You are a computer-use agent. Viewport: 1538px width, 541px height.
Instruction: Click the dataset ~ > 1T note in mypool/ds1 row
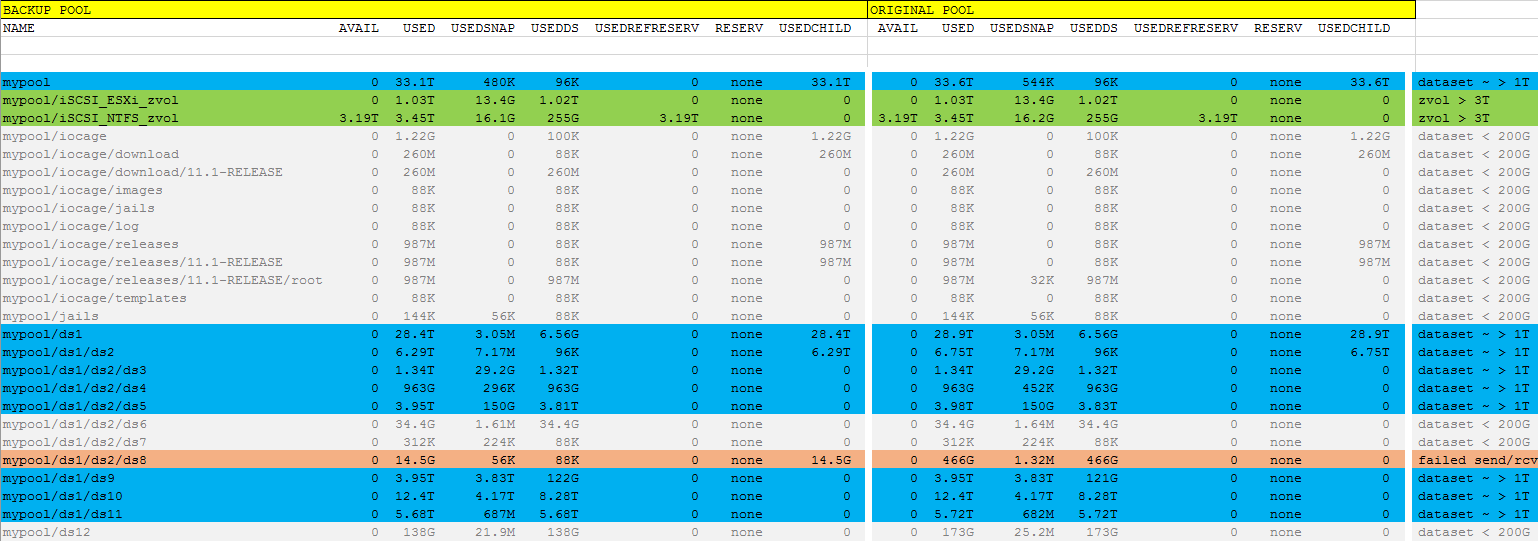[x=1474, y=334]
